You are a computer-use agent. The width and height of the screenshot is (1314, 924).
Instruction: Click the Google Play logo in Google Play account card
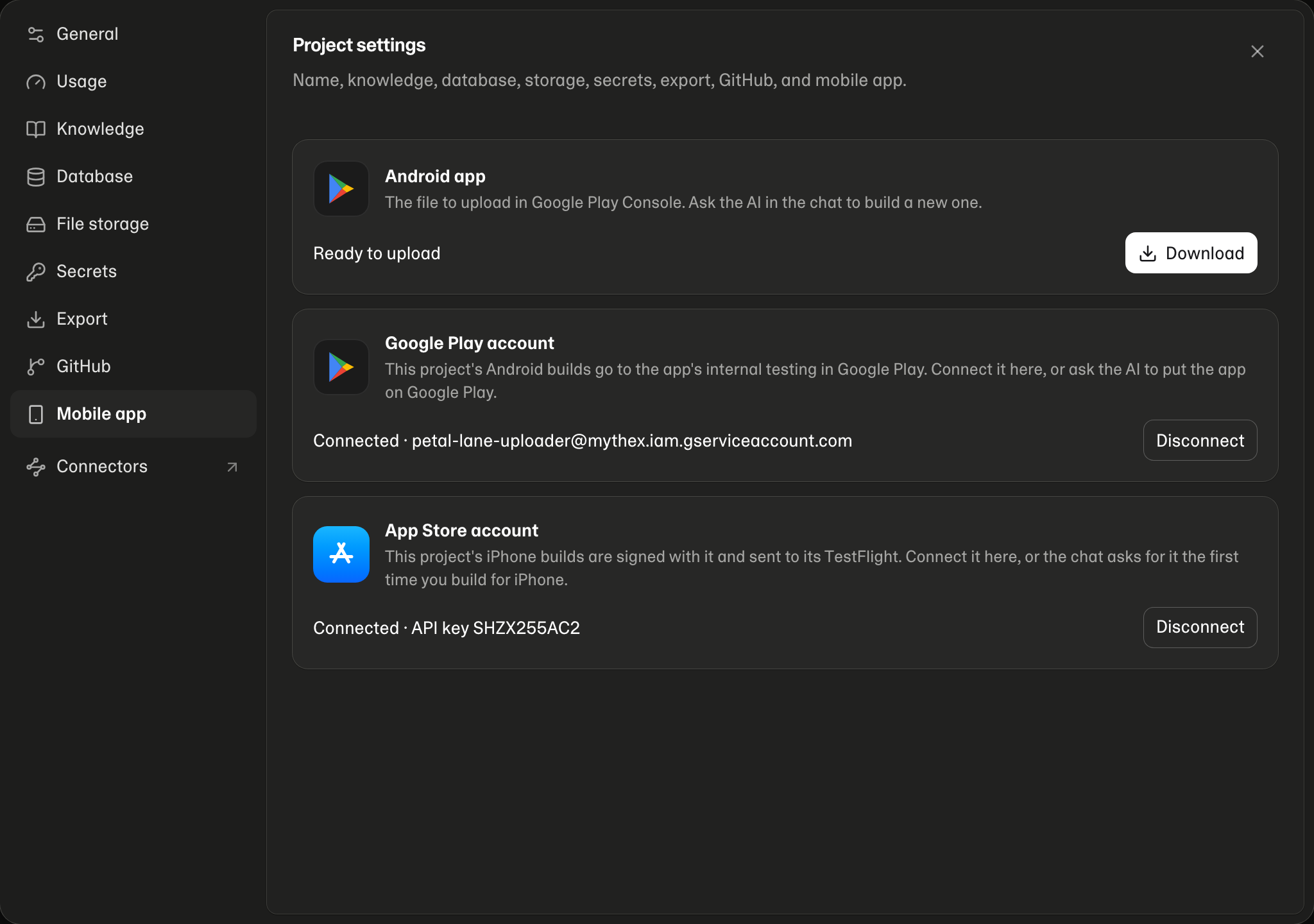[341, 367]
